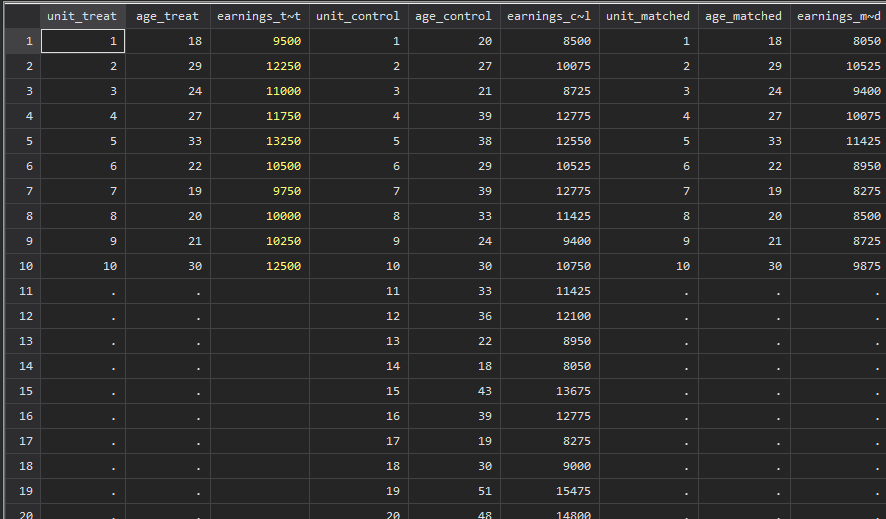Click the earnings_t~t column header

[259, 16]
